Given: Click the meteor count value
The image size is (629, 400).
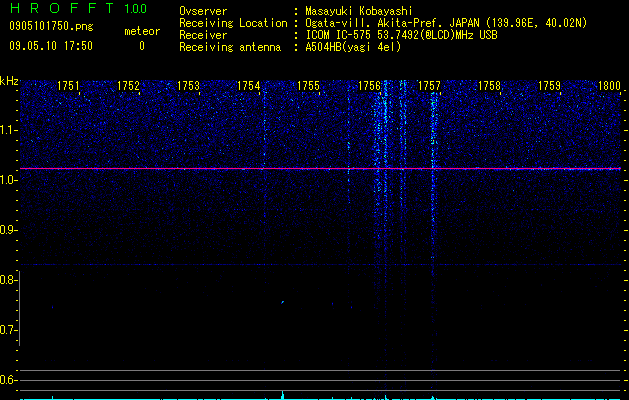Looking at the screenshot, I should 142,46.
